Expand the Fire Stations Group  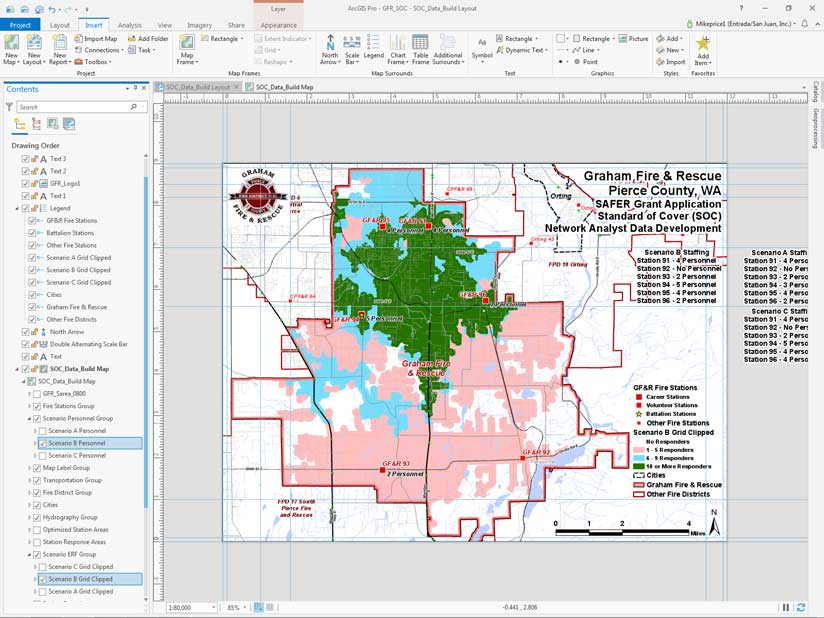[x=29, y=406]
